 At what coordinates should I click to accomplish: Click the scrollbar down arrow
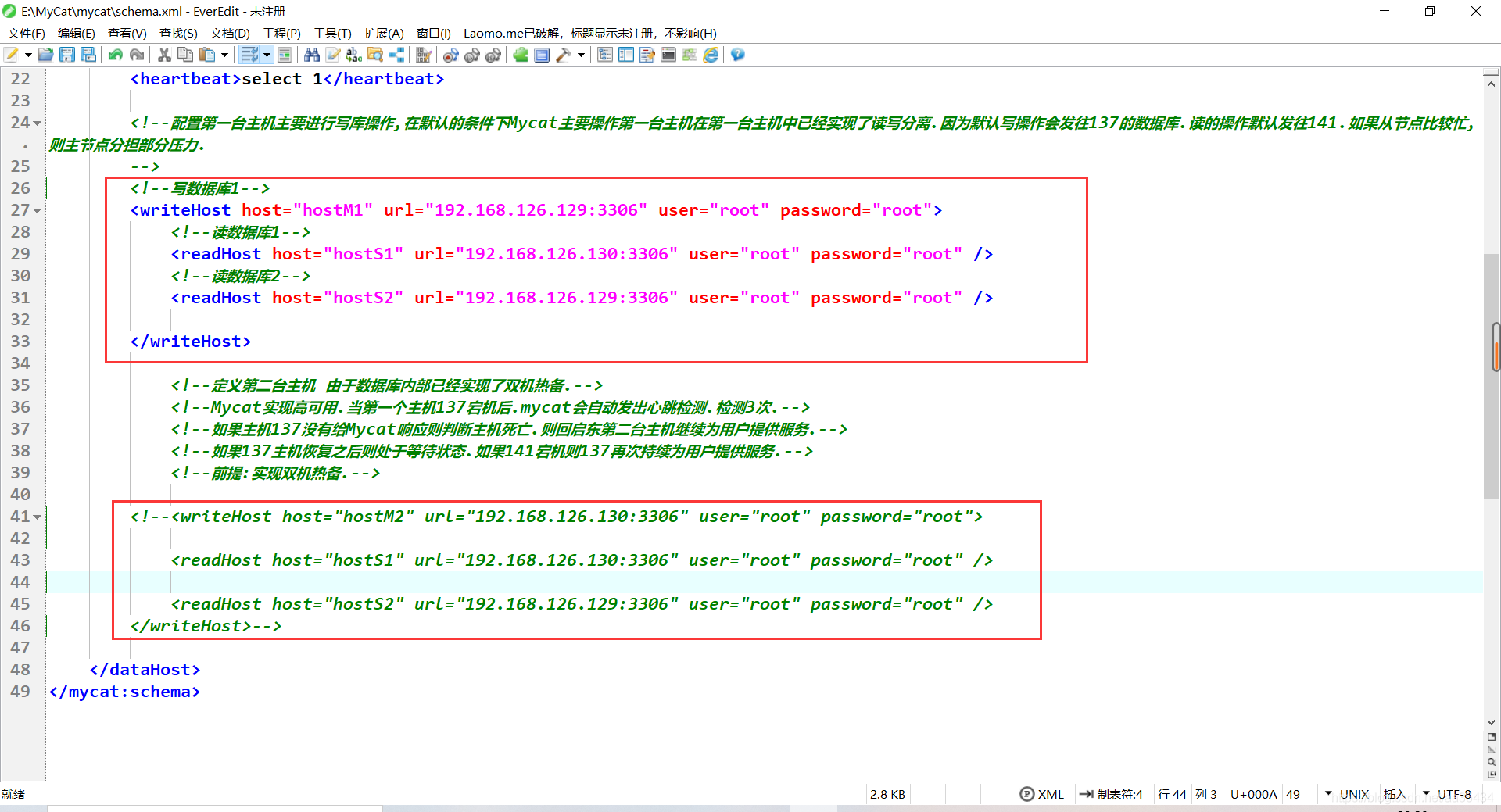tap(1492, 722)
